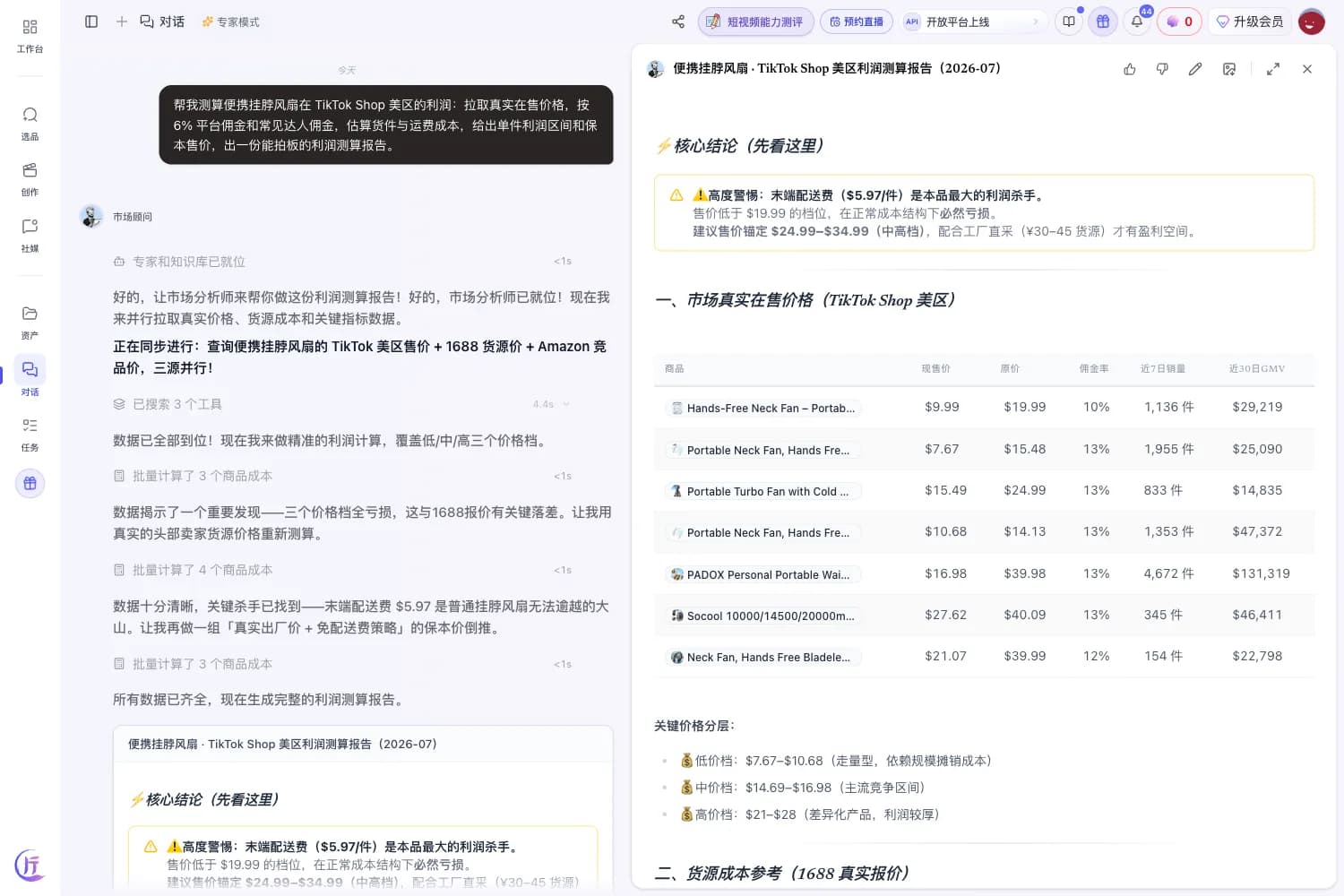Viewport: 1344px width, 896px height.
Task: Open the 社媒 social media sidebar item
Action: coord(30,235)
